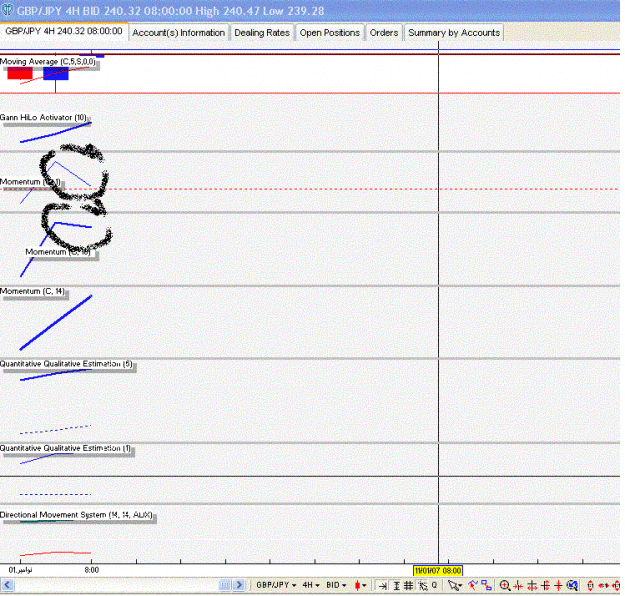Toggle the vertical scale lock icon
The height and width of the screenshot is (596, 625).
click(397, 586)
